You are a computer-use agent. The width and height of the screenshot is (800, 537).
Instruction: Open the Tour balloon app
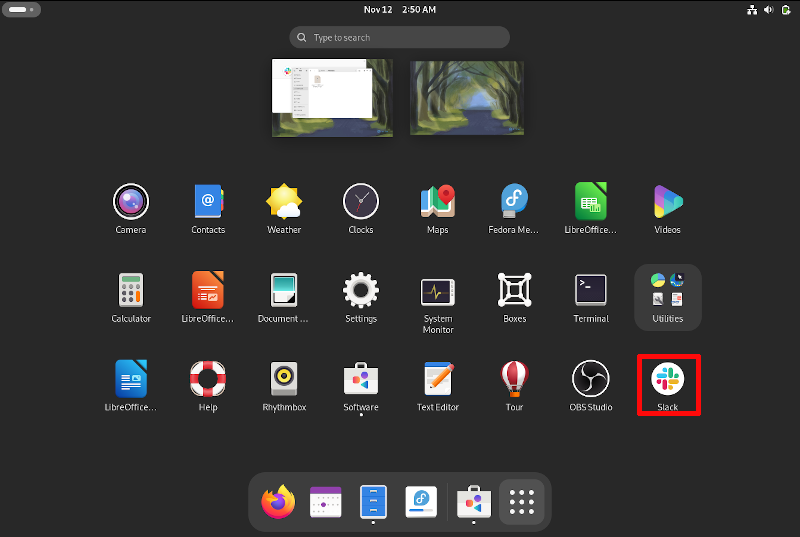(514, 379)
